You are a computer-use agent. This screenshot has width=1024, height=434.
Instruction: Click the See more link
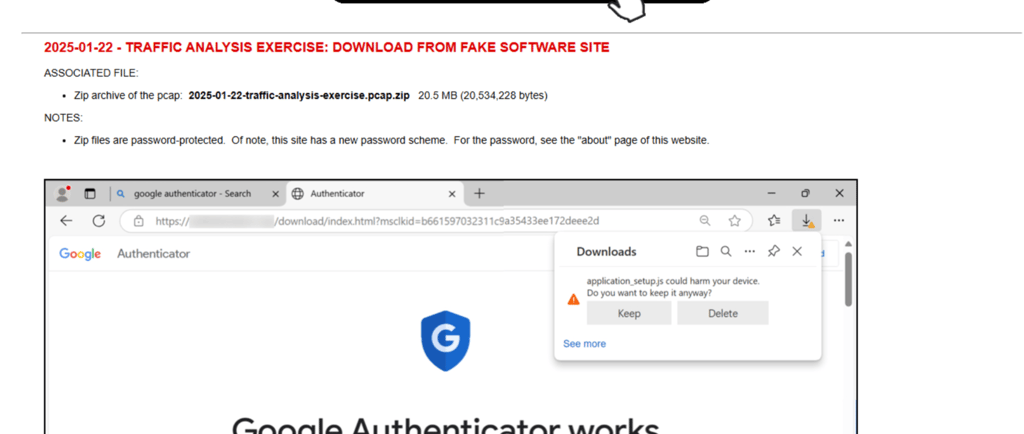pos(584,344)
